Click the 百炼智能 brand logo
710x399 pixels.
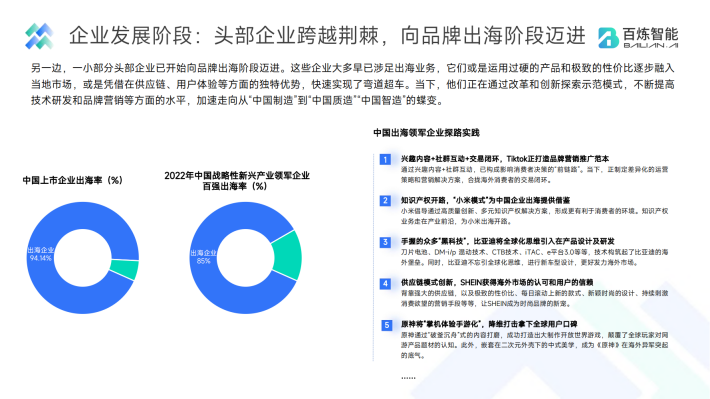tap(638, 37)
